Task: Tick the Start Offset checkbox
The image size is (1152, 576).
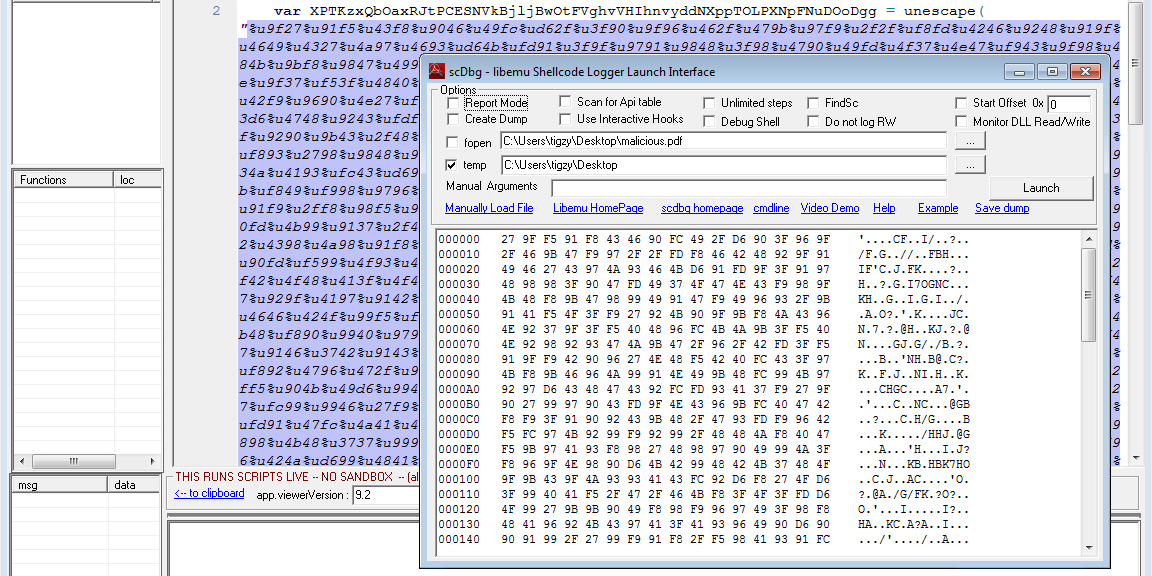Action: click(x=961, y=103)
